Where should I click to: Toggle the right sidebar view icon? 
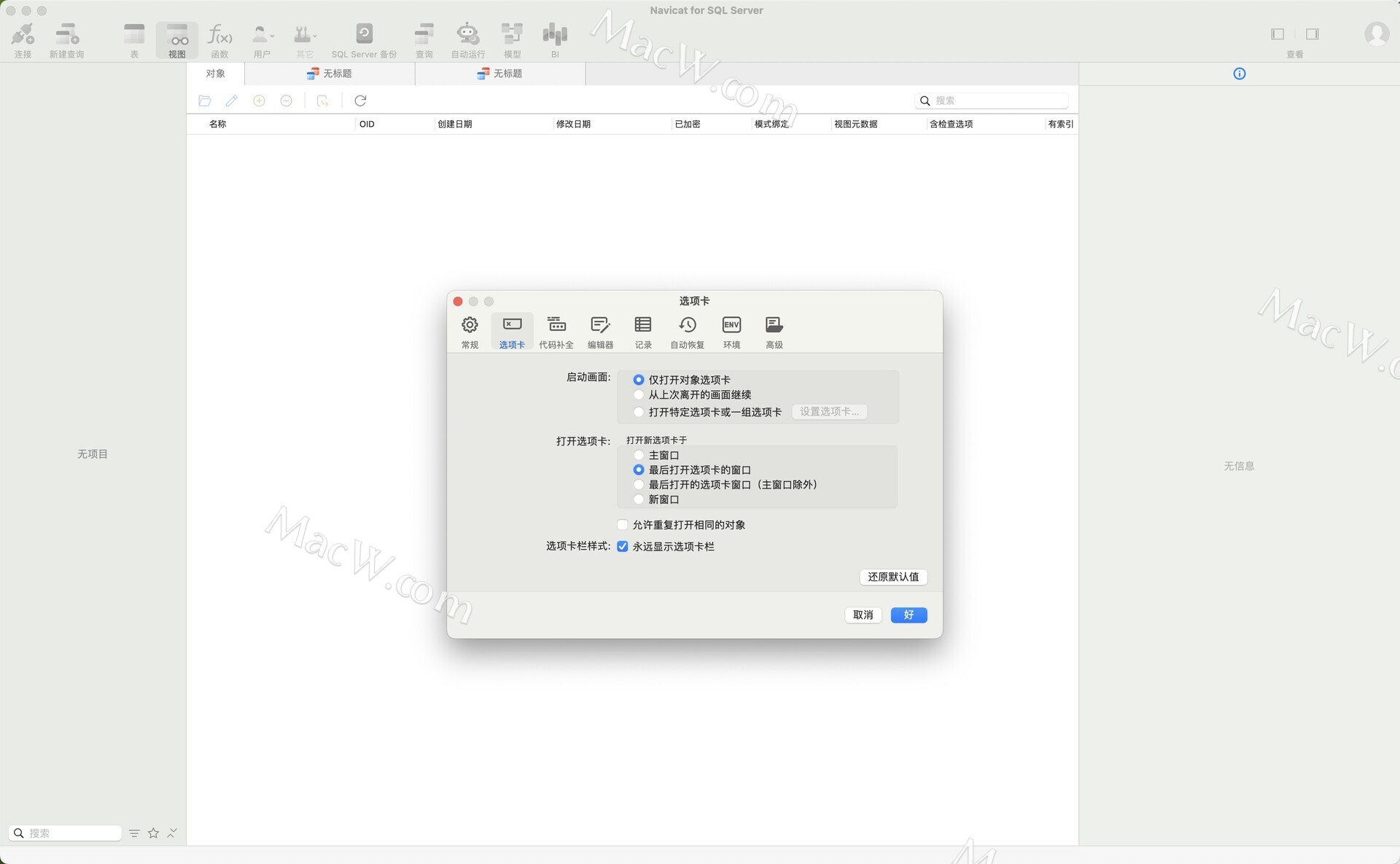tap(1312, 34)
